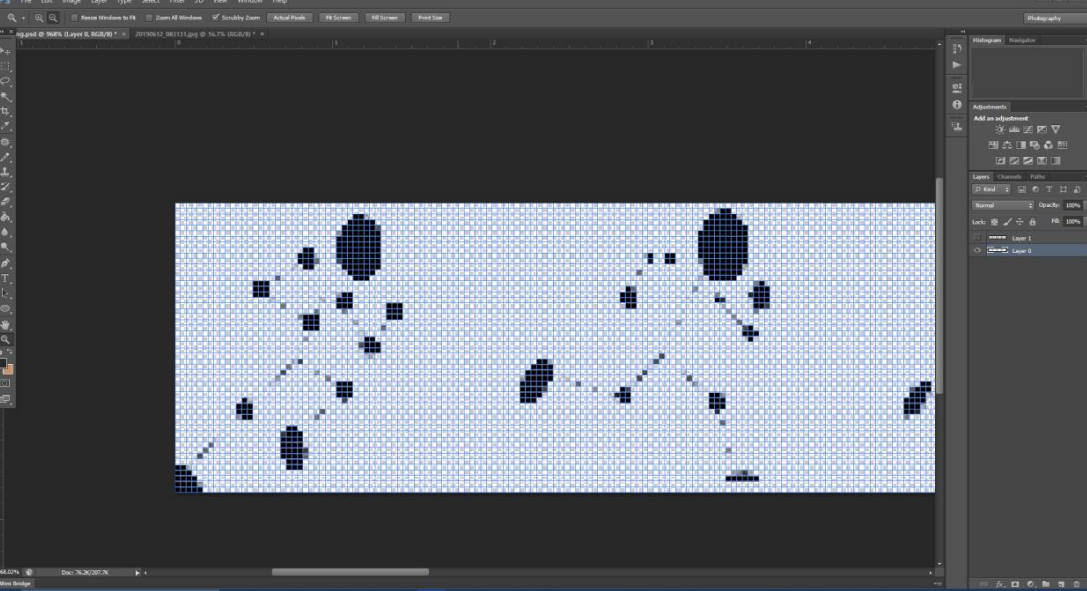
Task: Switch to the Navigator tab
Action: [x=1022, y=41]
